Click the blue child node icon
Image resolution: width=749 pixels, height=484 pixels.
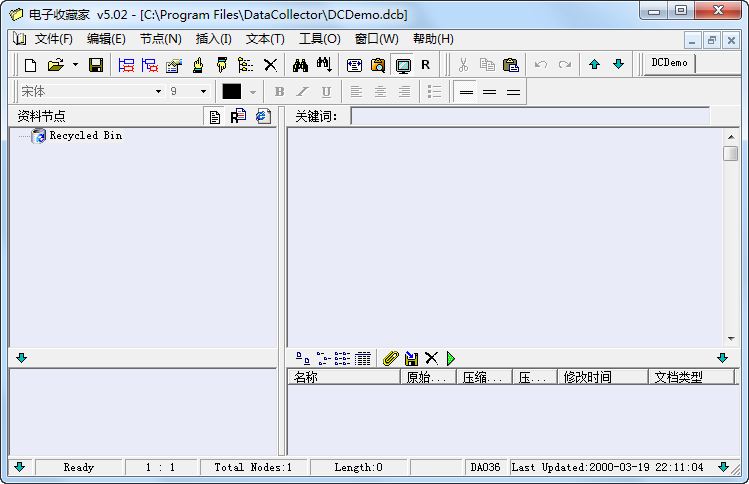[150, 65]
